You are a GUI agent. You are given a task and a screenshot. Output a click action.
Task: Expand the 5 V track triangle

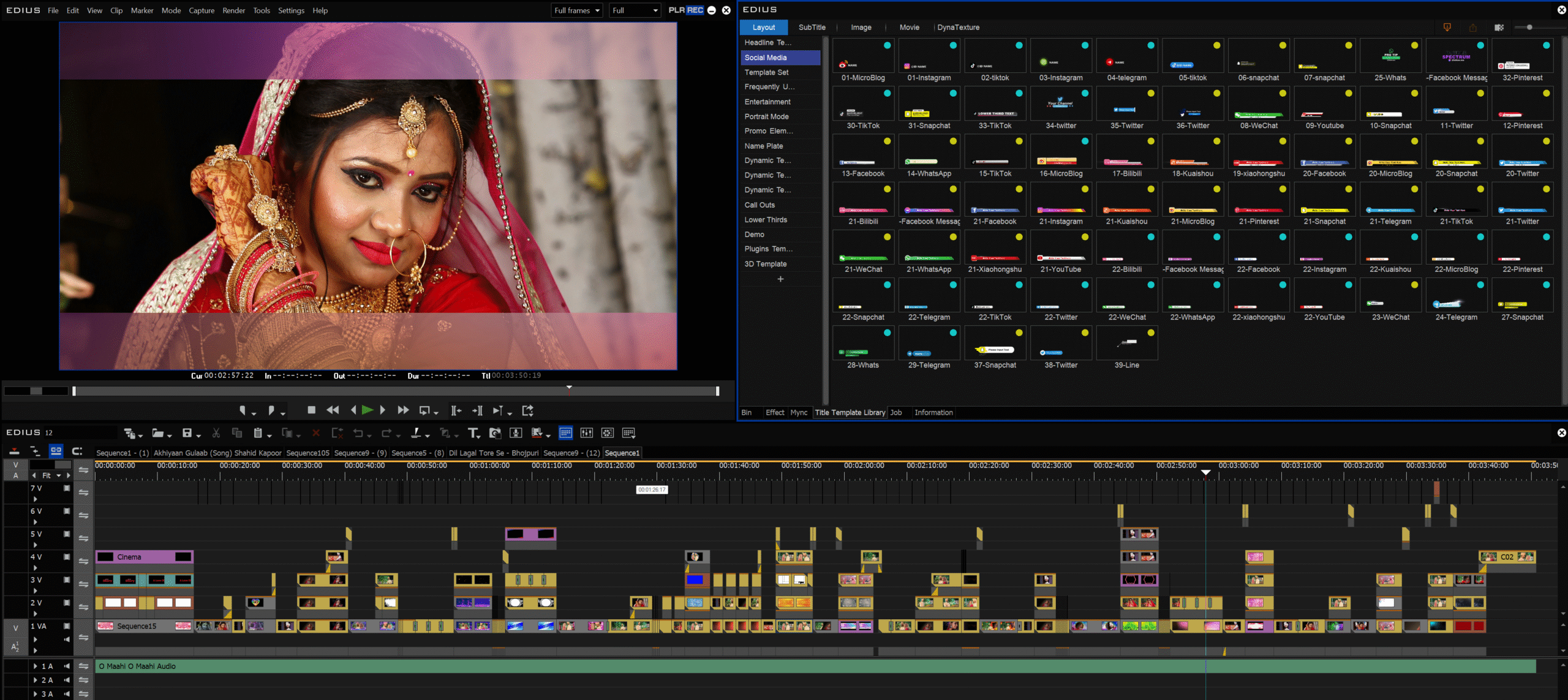click(x=36, y=544)
